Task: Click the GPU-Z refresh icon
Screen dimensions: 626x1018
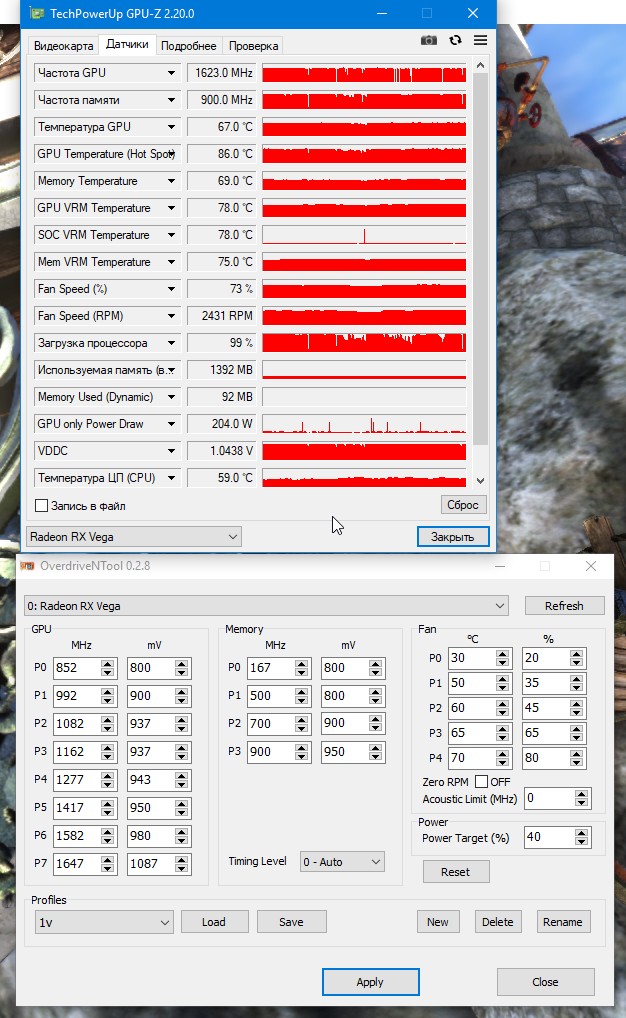Action: pyautogui.click(x=455, y=40)
